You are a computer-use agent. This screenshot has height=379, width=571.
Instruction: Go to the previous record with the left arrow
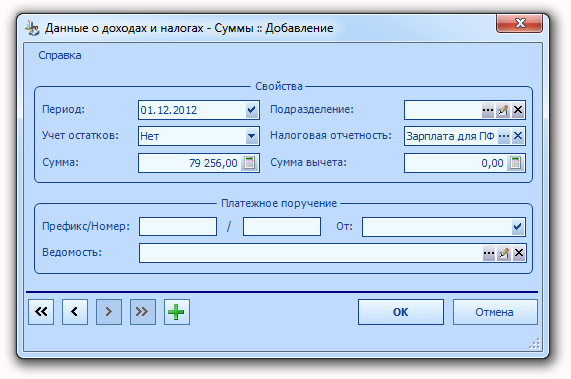click(75, 312)
